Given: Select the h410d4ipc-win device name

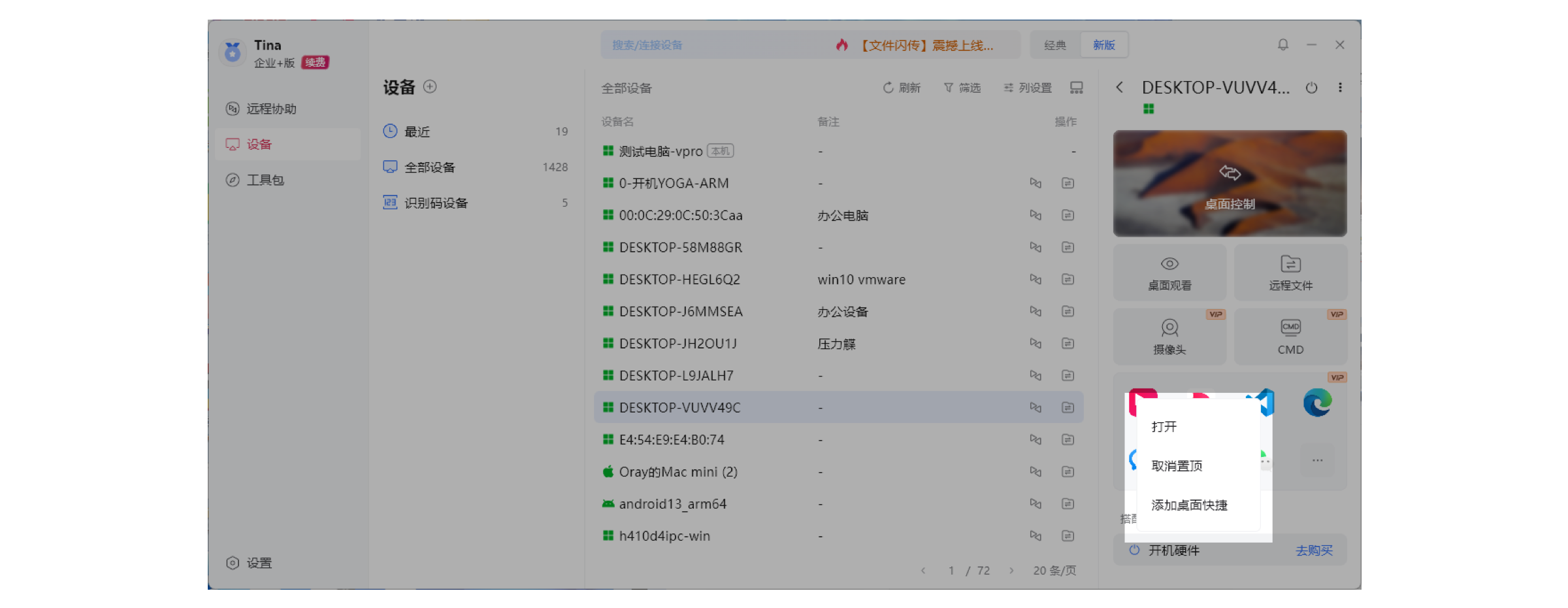Looking at the screenshot, I should point(664,536).
